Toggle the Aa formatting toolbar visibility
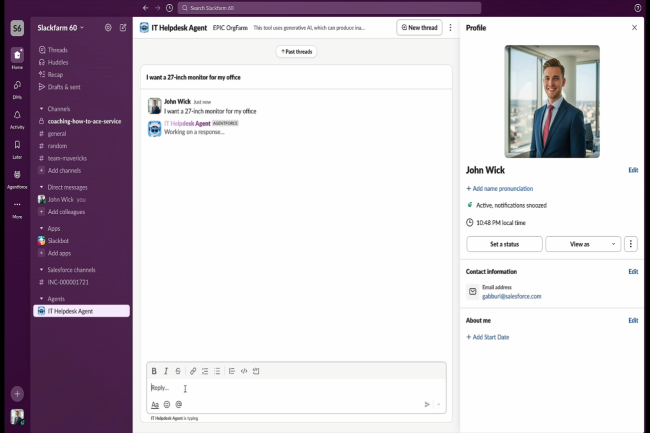 click(x=155, y=404)
